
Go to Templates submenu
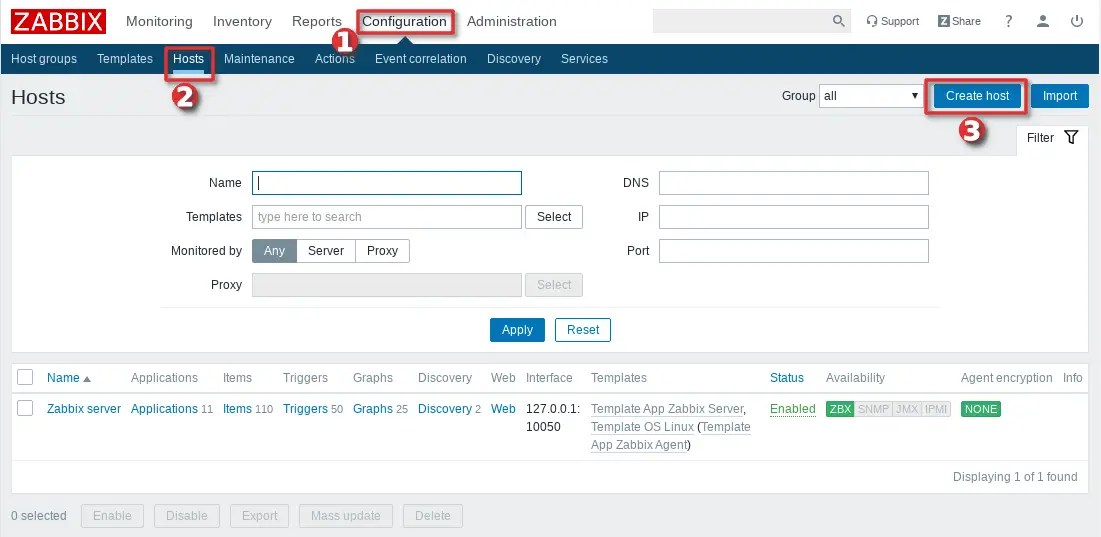pos(125,59)
